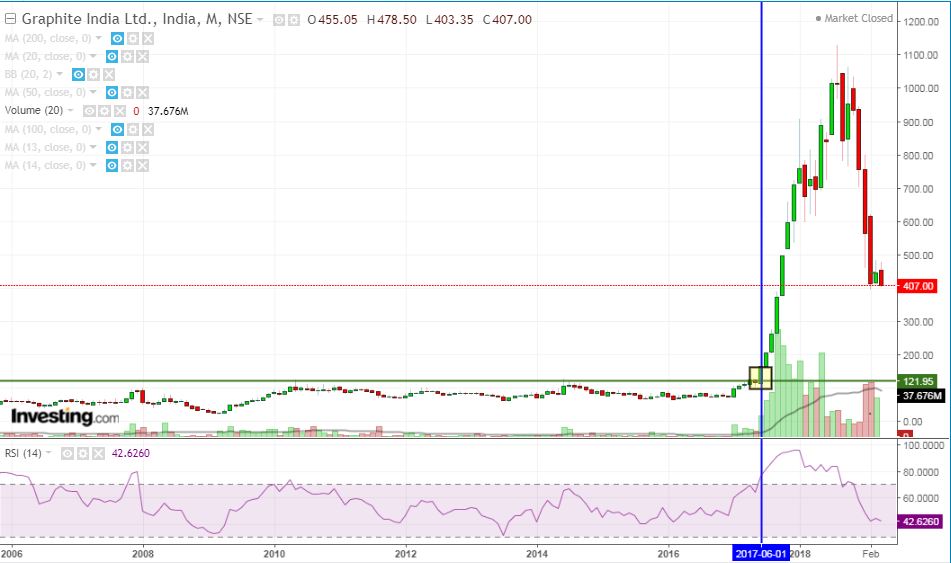This screenshot has width=951, height=563.
Task: Remove the MA (50, close, 0) indicator
Action: (143, 92)
